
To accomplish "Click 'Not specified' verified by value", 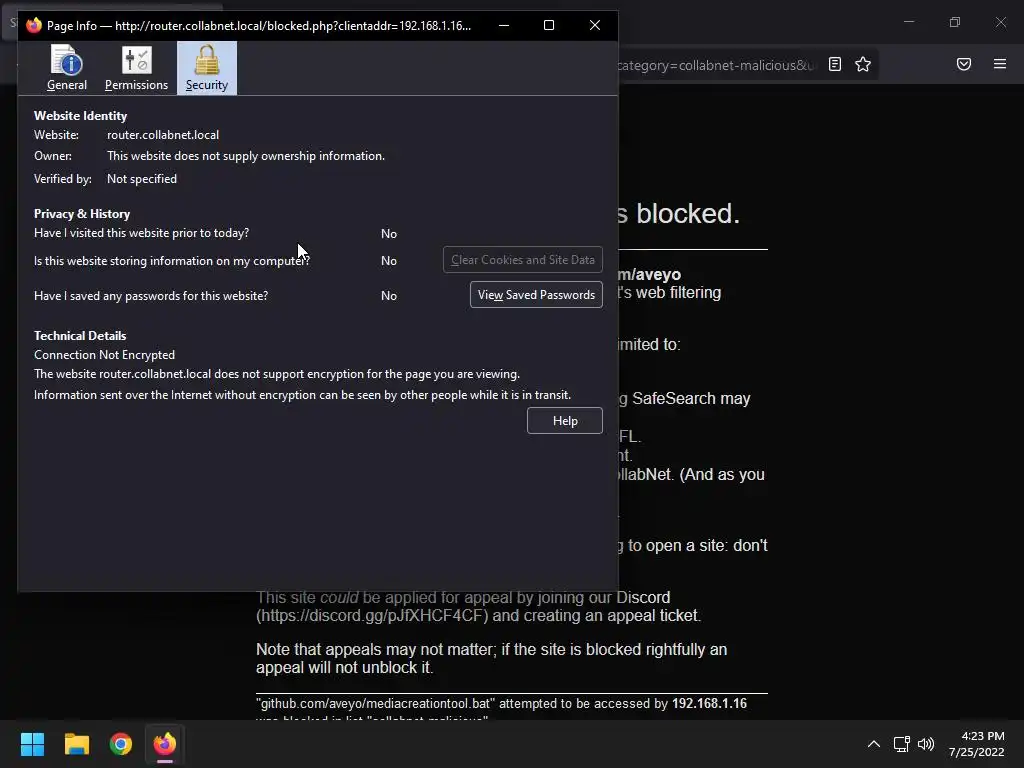I will pyautogui.click(x=142, y=178).
